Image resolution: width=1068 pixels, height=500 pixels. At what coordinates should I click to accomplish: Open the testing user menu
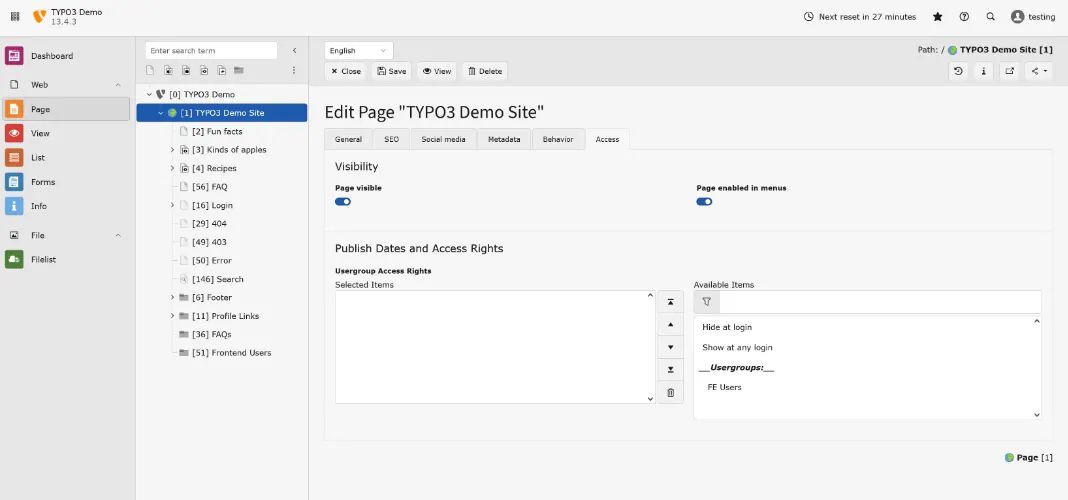coord(1033,16)
